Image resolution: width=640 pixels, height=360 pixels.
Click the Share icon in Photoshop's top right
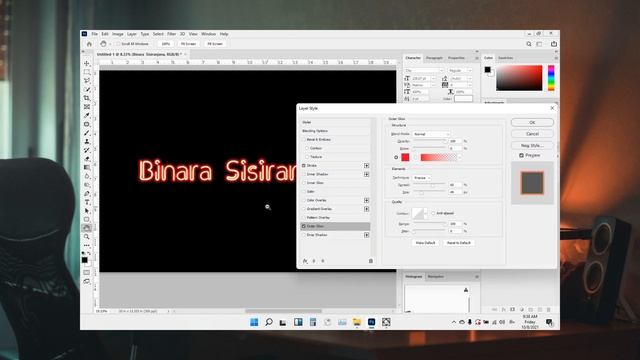pyautogui.click(x=554, y=44)
